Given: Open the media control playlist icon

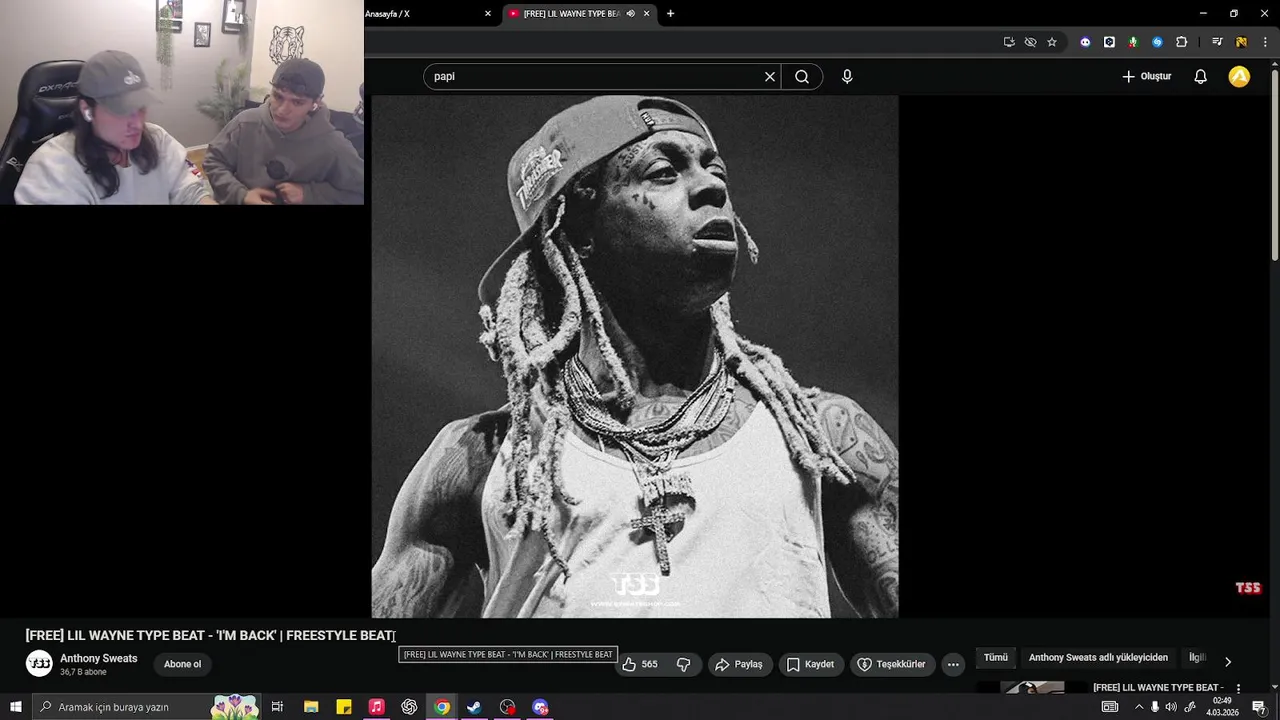Looking at the screenshot, I should (x=1217, y=42).
